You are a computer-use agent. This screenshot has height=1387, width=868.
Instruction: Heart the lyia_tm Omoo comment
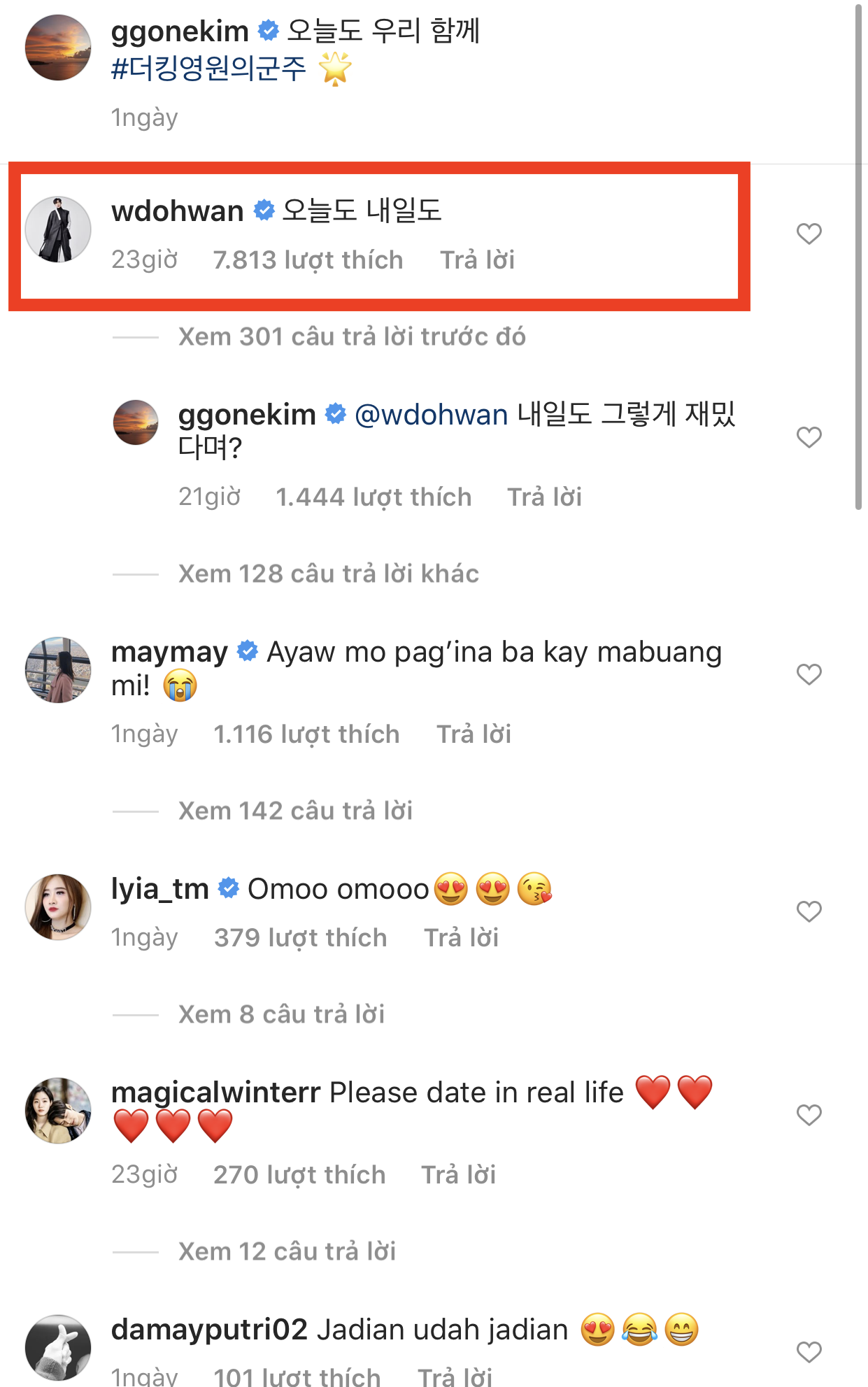click(x=809, y=911)
